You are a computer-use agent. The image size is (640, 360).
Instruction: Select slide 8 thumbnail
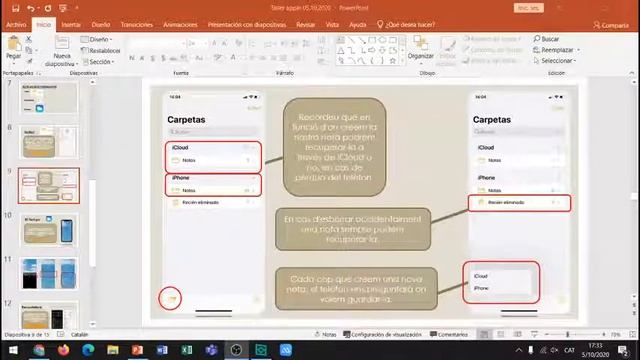point(49,142)
